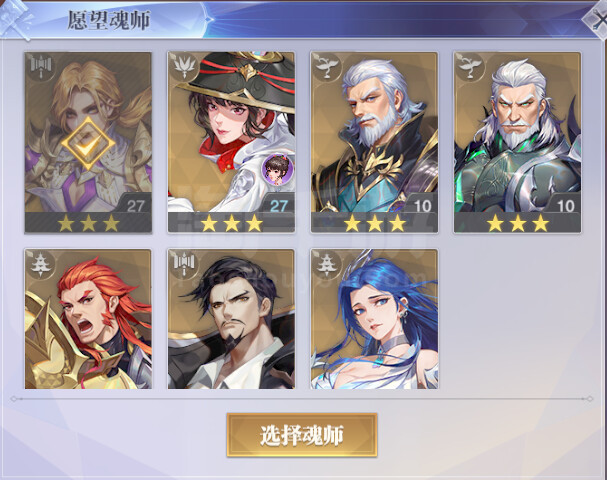Click the 选择魂师 confirm button
Screen dimensions: 607x480
302,435
